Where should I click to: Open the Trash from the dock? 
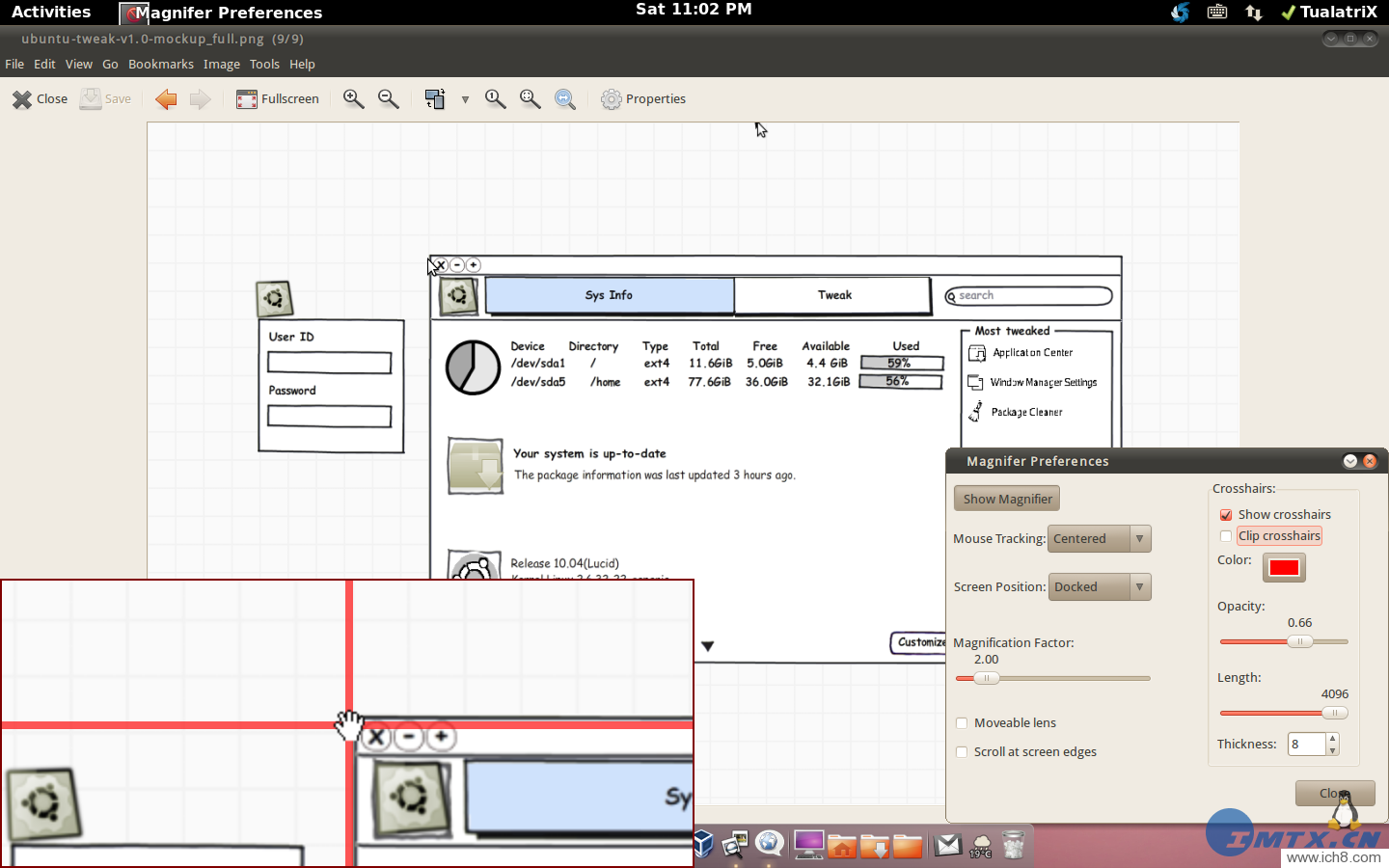coord(1013,845)
